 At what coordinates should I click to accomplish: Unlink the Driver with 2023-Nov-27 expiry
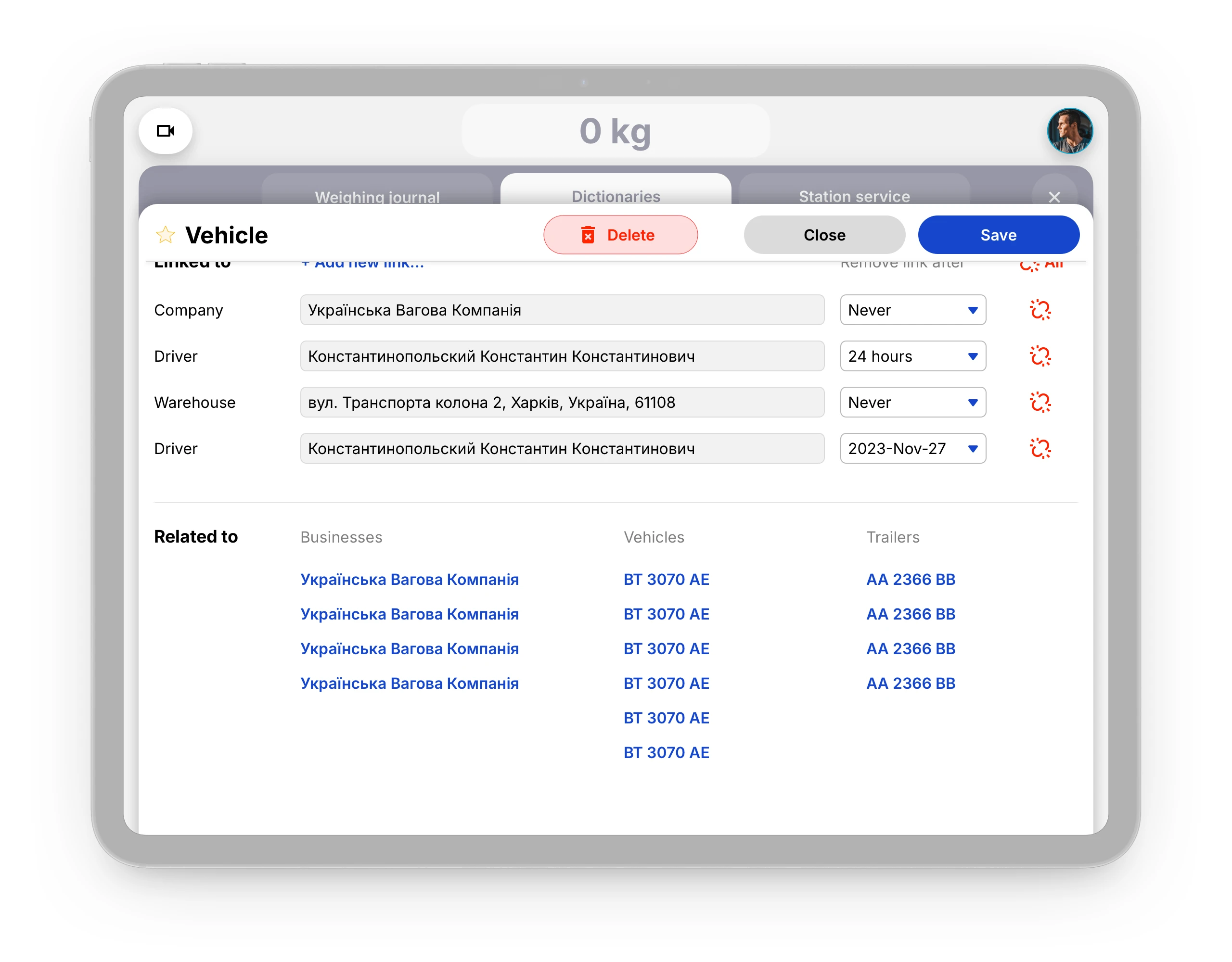coord(1039,449)
